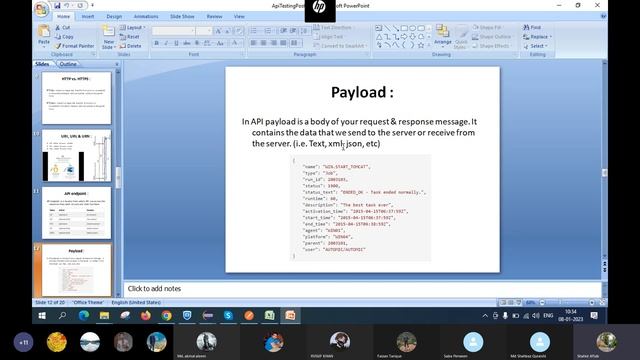
Task: Open the font size combo box
Action: 204,31
